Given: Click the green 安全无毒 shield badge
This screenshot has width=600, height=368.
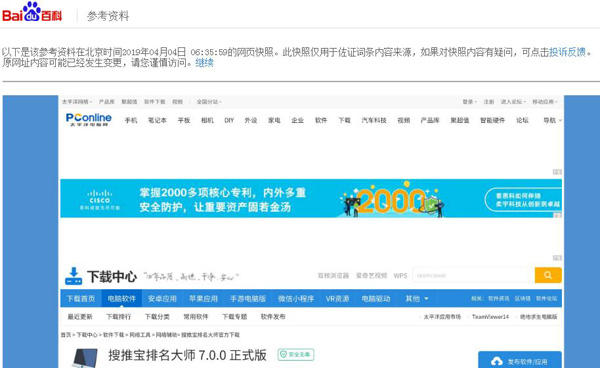Looking at the screenshot, I should coord(296,355).
